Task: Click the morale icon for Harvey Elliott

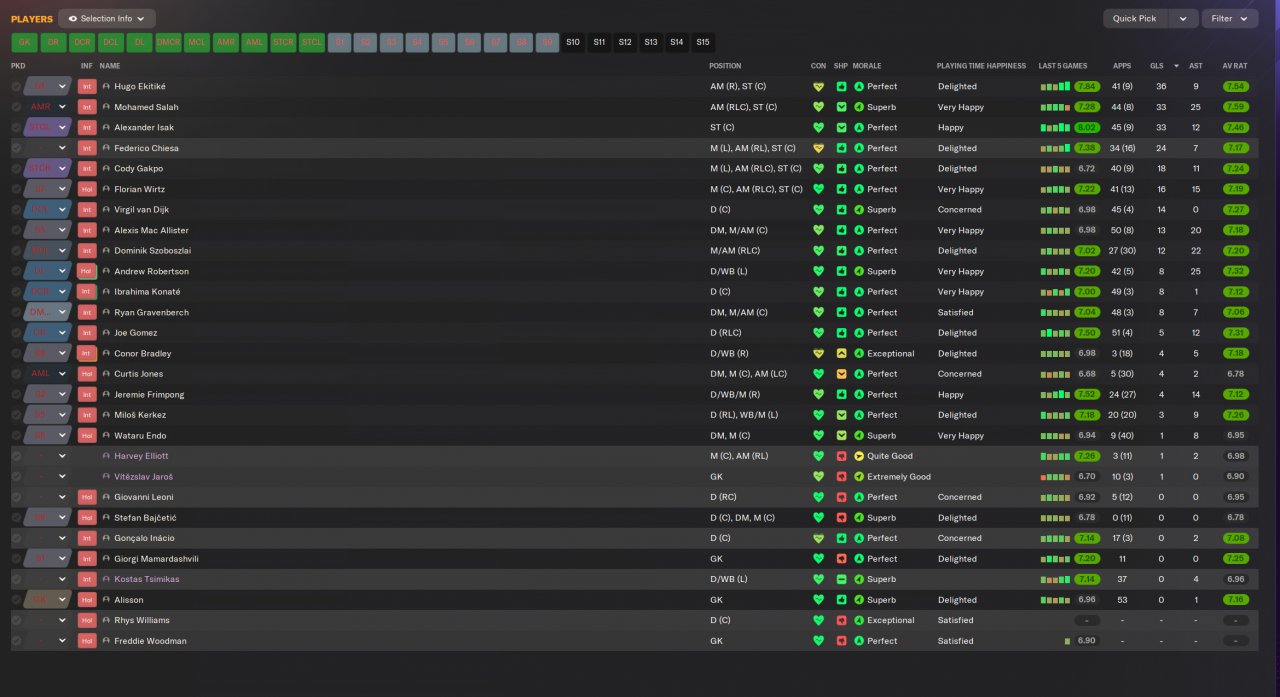Action: [x=859, y=456]
